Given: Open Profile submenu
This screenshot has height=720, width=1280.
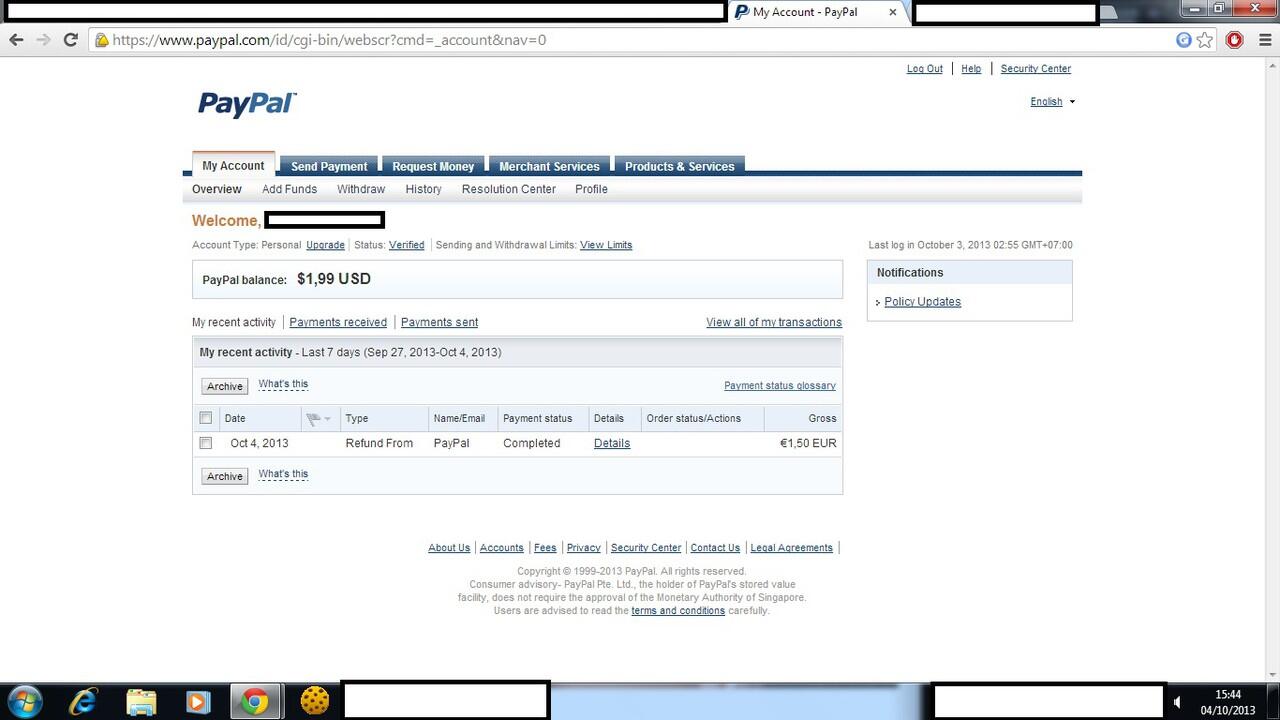Looking at the screenshot, I should (x=591, y=189).
